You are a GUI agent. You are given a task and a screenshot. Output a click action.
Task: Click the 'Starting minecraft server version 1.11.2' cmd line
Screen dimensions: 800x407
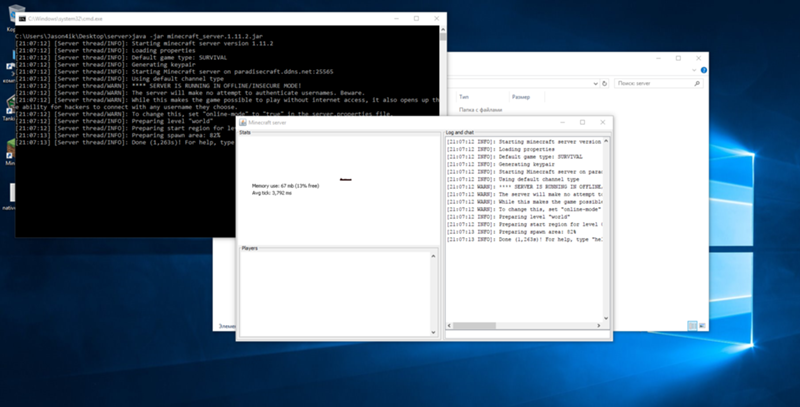pyautogui.click(x=144, y=43)
